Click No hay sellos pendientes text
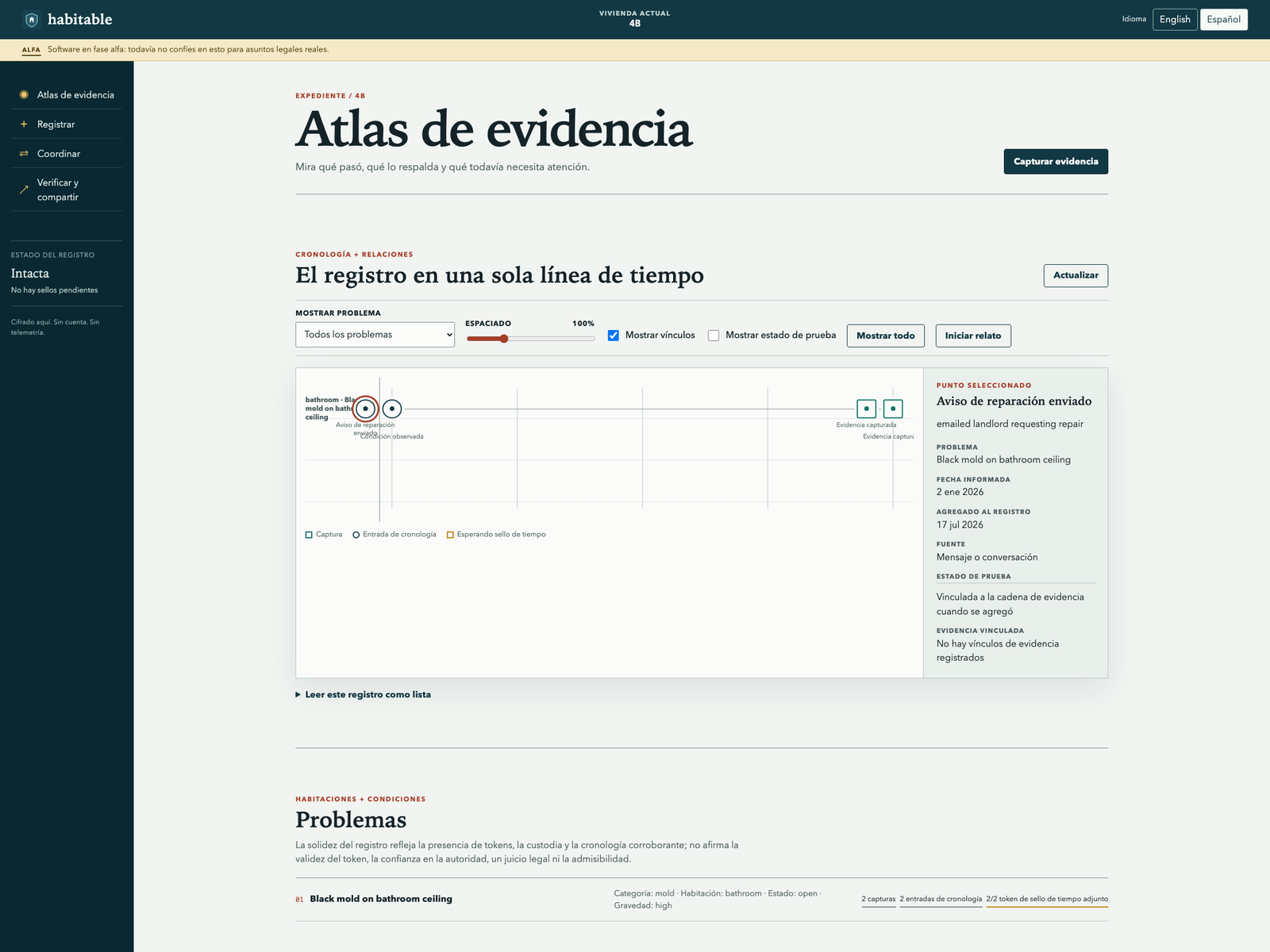This screenshot has height=952, width=1270. [55, 290]
